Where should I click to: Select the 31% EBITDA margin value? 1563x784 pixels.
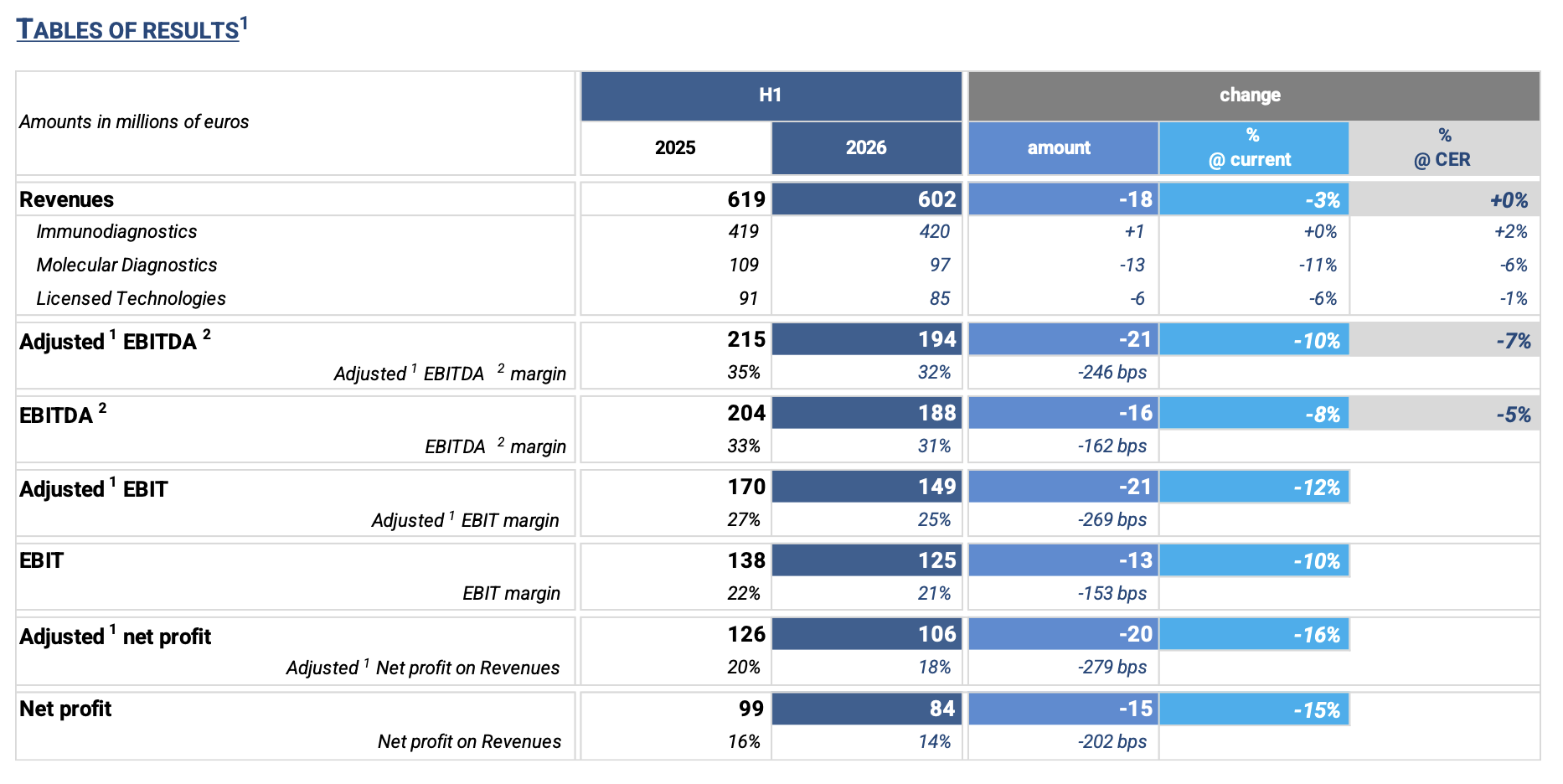tap(935, 446)
